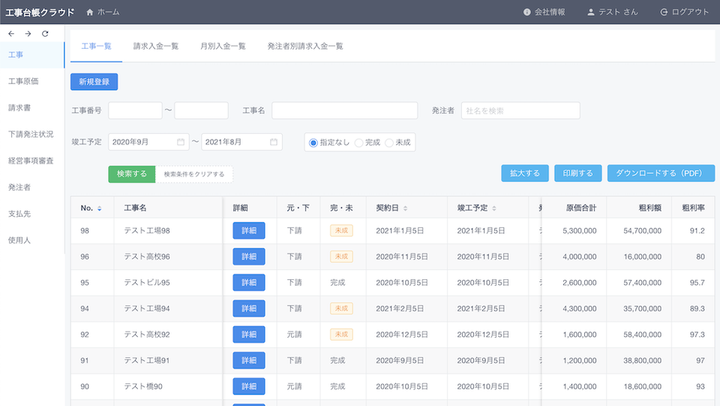Open 工事 in the sidebar

pos(32,55)
